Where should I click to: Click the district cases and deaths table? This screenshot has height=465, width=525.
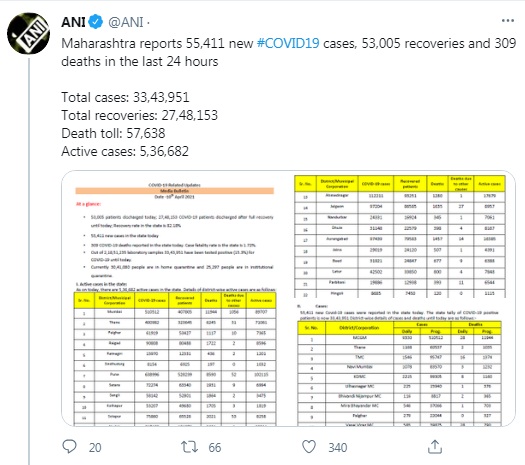[x=399, y=373]
